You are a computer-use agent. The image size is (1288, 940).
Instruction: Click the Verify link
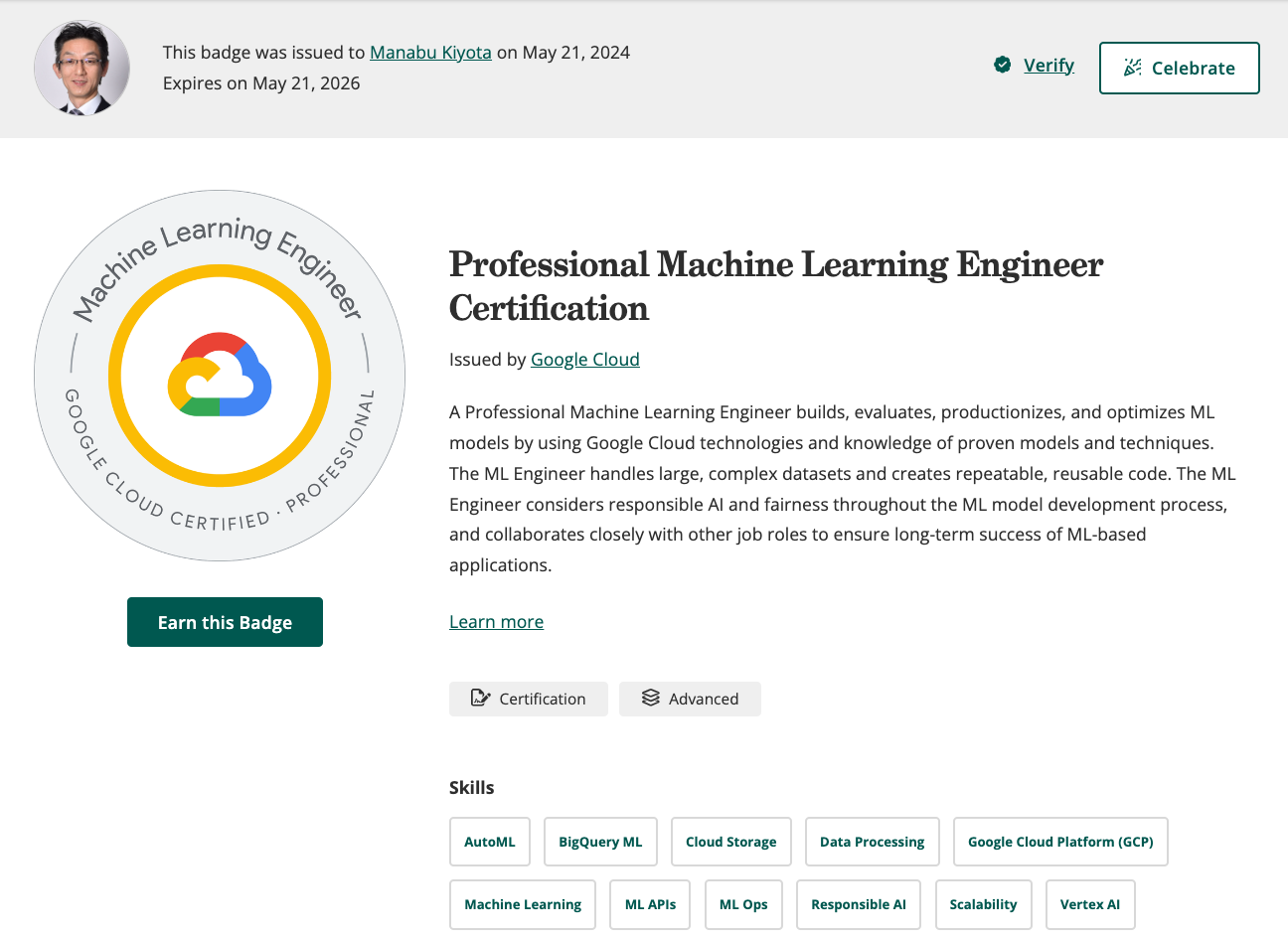(1048, 65)
